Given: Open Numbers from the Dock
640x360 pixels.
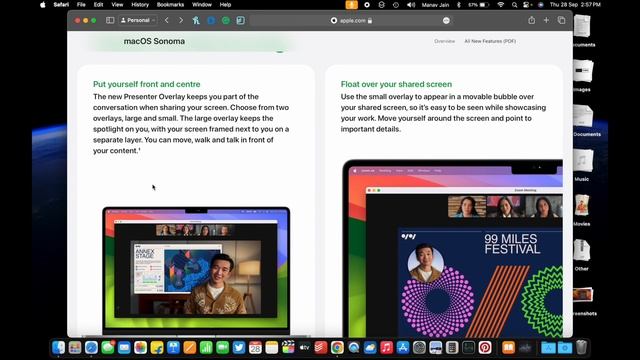Looking at the screenshot, I should pyautogui.click(x=206, y=347).
